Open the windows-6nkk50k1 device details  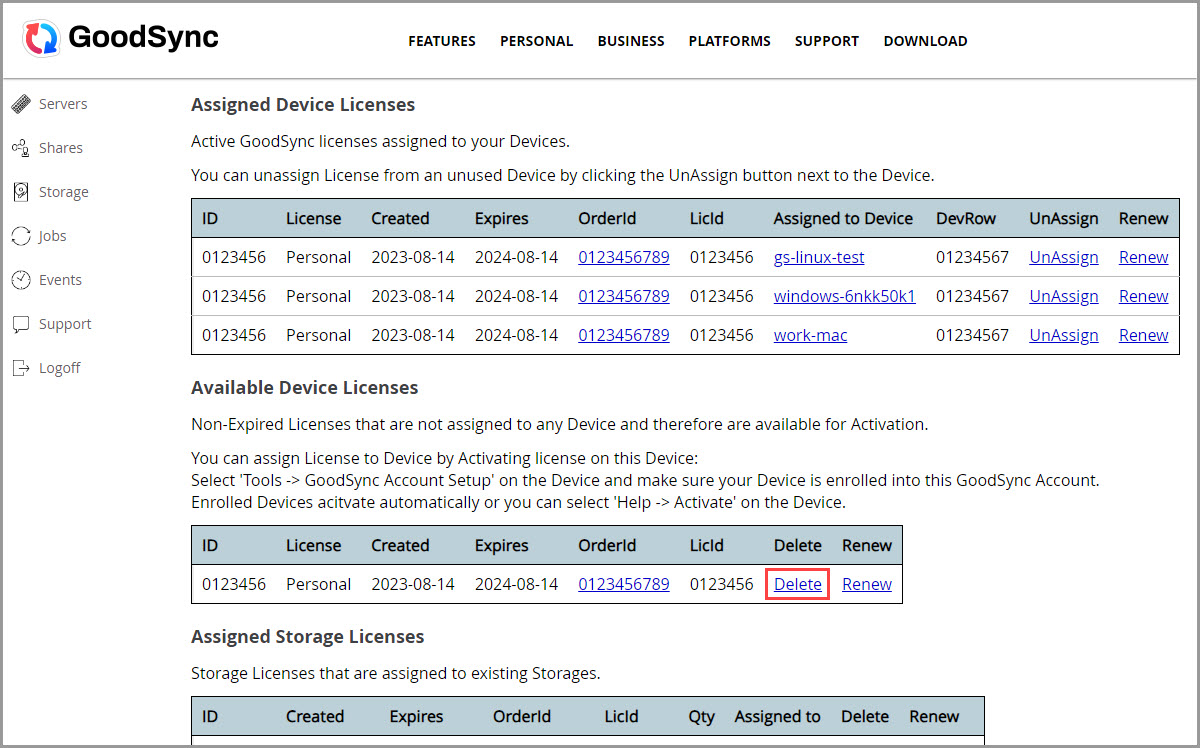[844, 296]
